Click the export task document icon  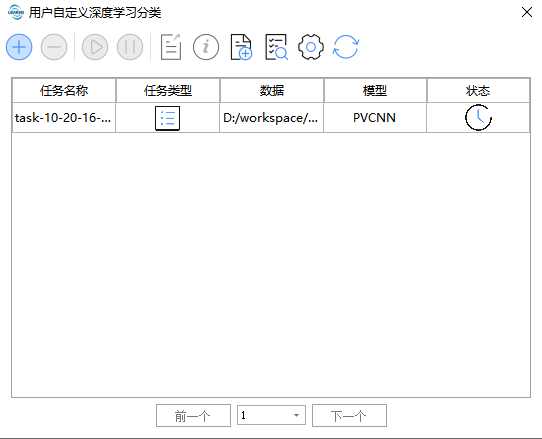[x=171, y=47]
